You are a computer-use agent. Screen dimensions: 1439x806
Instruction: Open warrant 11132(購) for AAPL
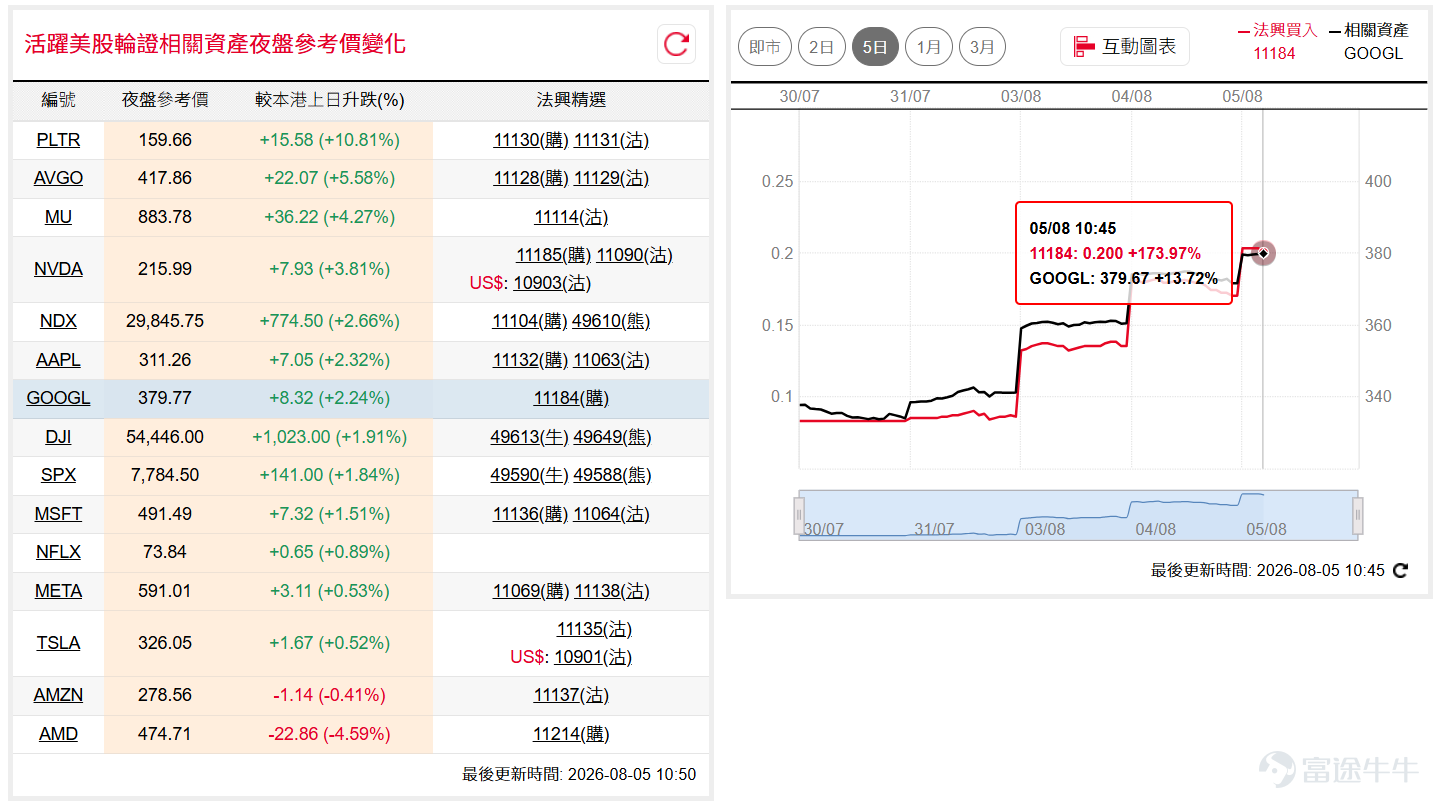coord(531,360)
